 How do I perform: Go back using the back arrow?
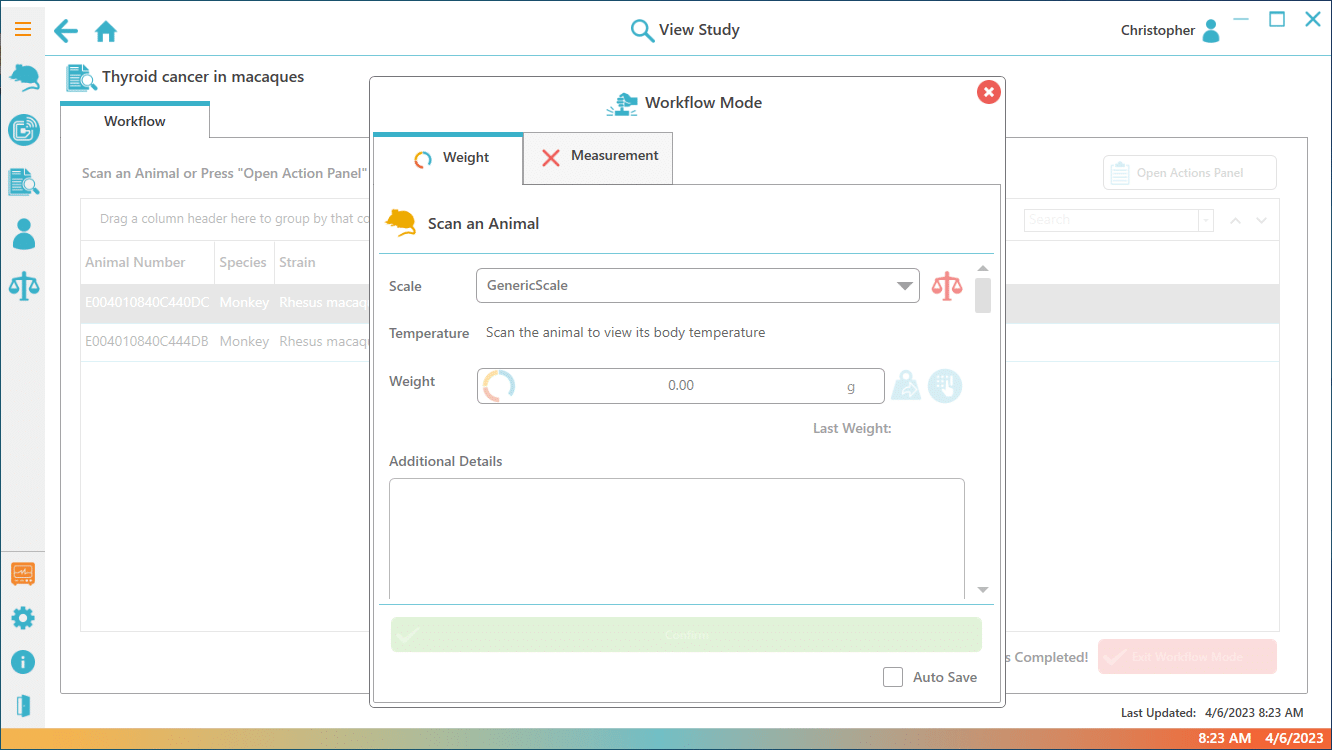point(66,31)
